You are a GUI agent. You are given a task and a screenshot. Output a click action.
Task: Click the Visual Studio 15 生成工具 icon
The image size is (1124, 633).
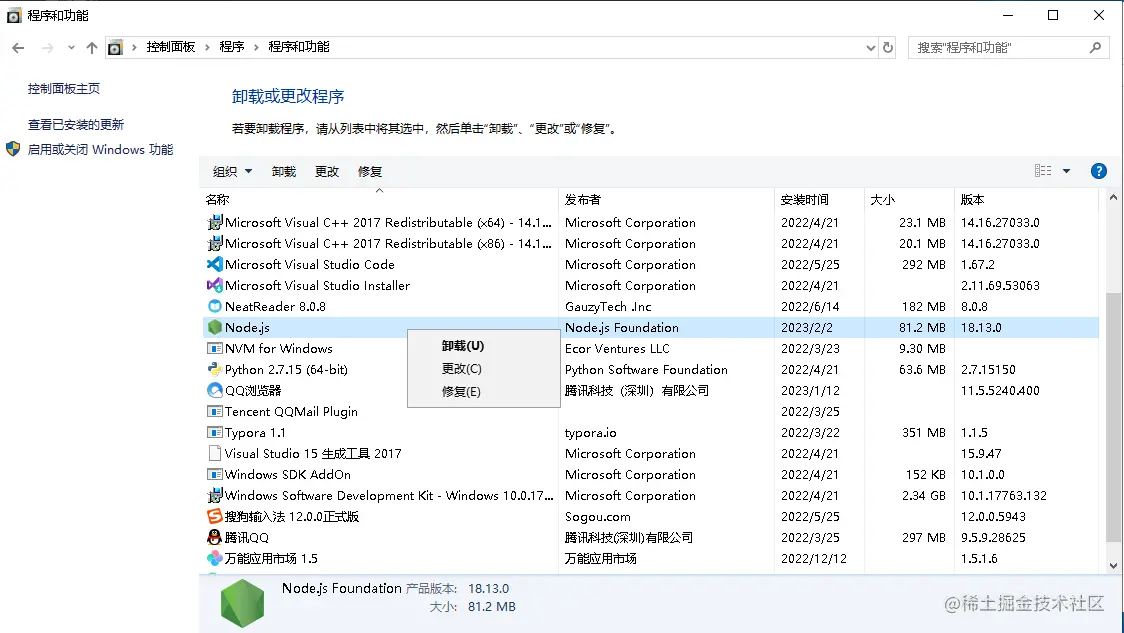tap(214, 453)
